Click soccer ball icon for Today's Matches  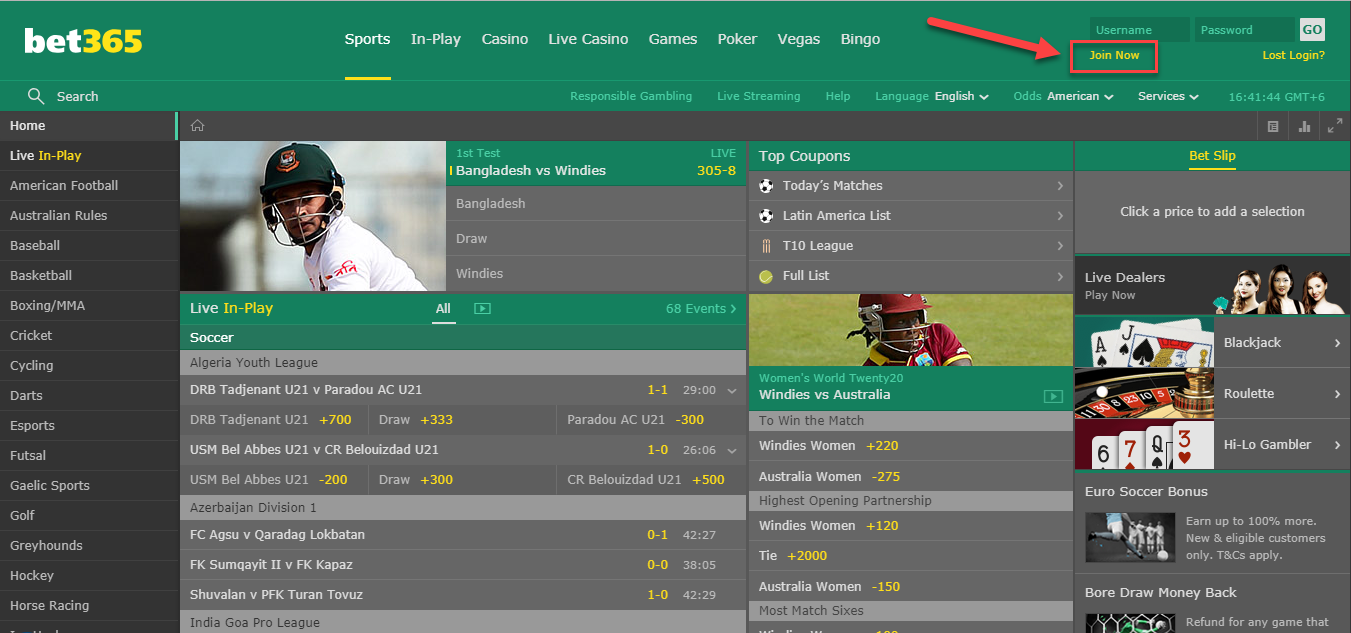766,186
